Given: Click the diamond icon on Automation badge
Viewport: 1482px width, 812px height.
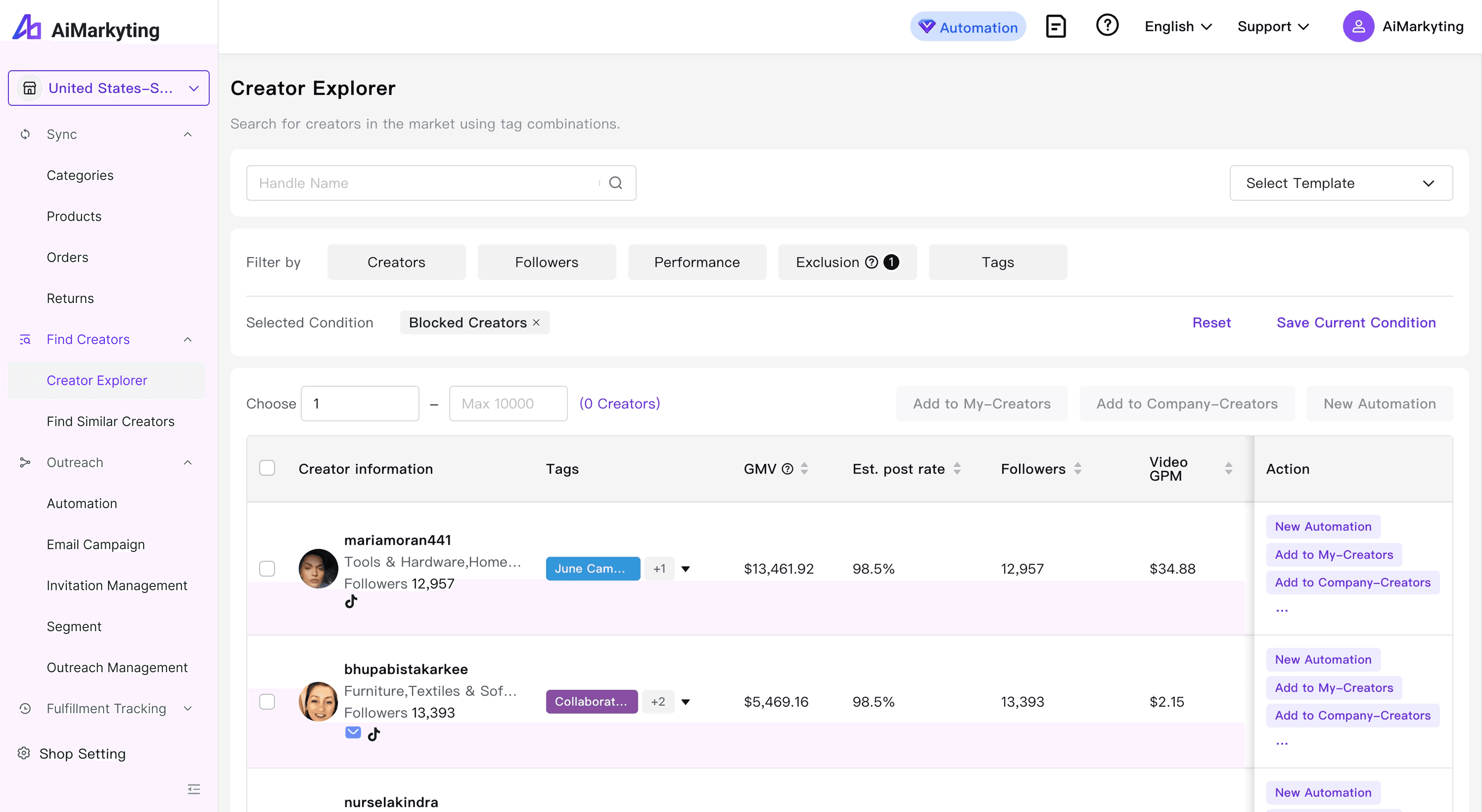Looking at the screenshot, I should [x=926, y=26].
